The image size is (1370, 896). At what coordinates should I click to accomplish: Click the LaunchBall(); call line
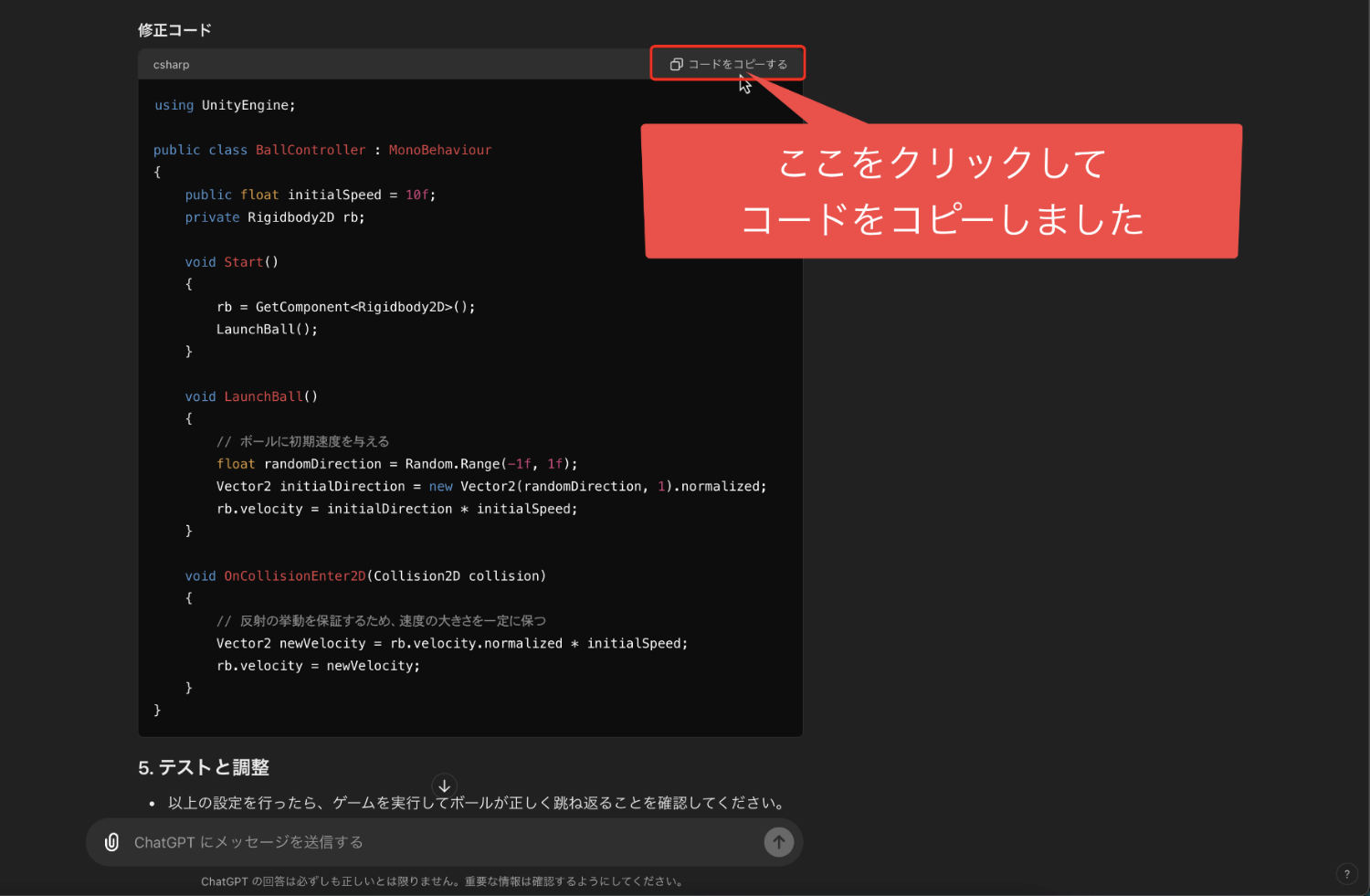click(x=267, y=329)
